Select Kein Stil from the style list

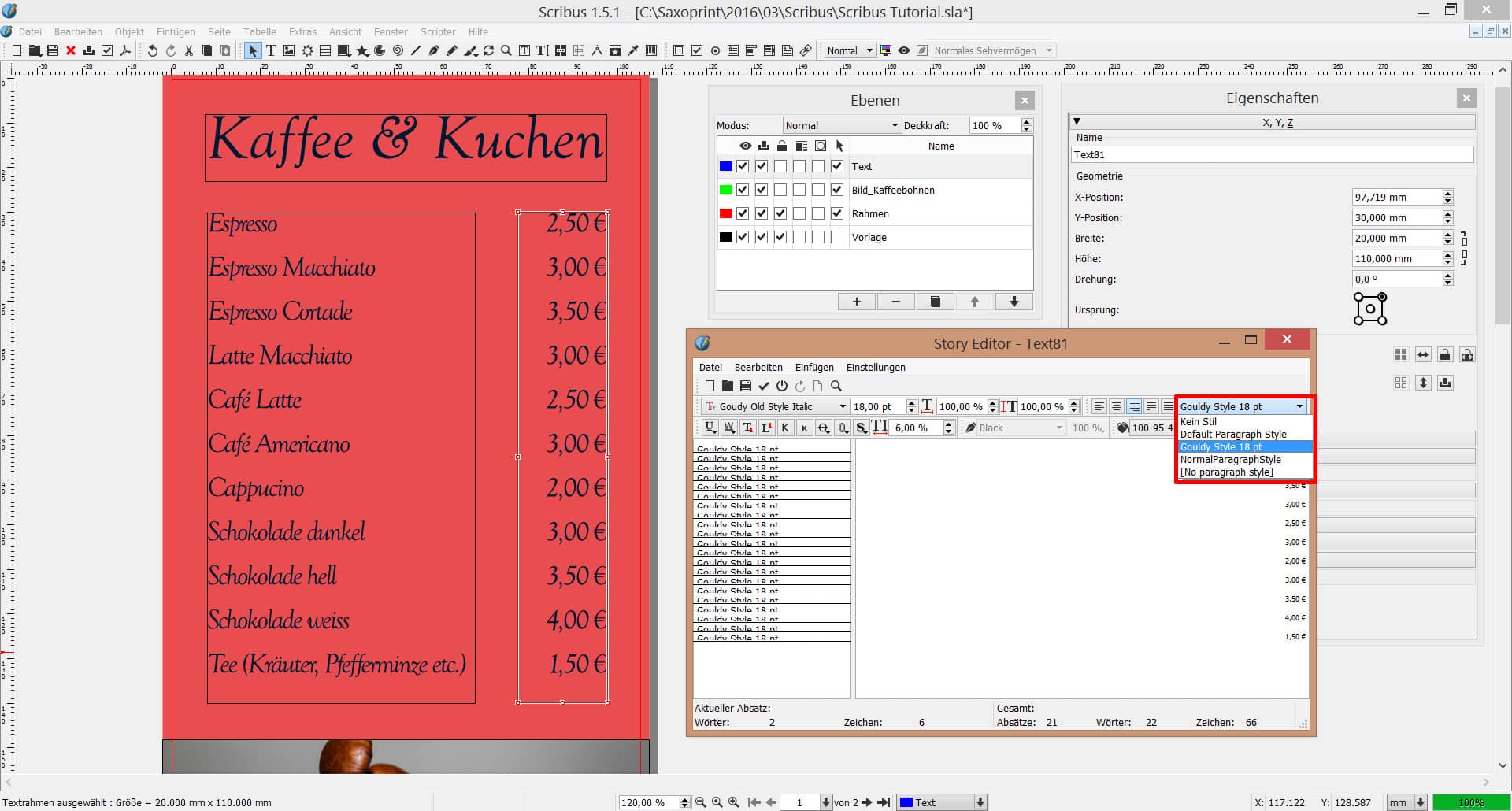pyautogui.click(x=1199, y=421)
